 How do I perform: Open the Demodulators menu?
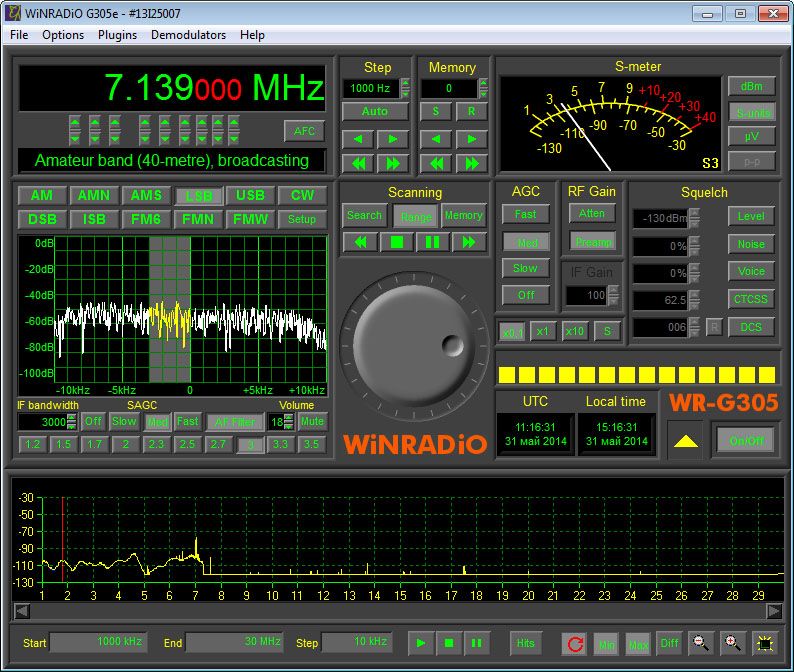188,34
